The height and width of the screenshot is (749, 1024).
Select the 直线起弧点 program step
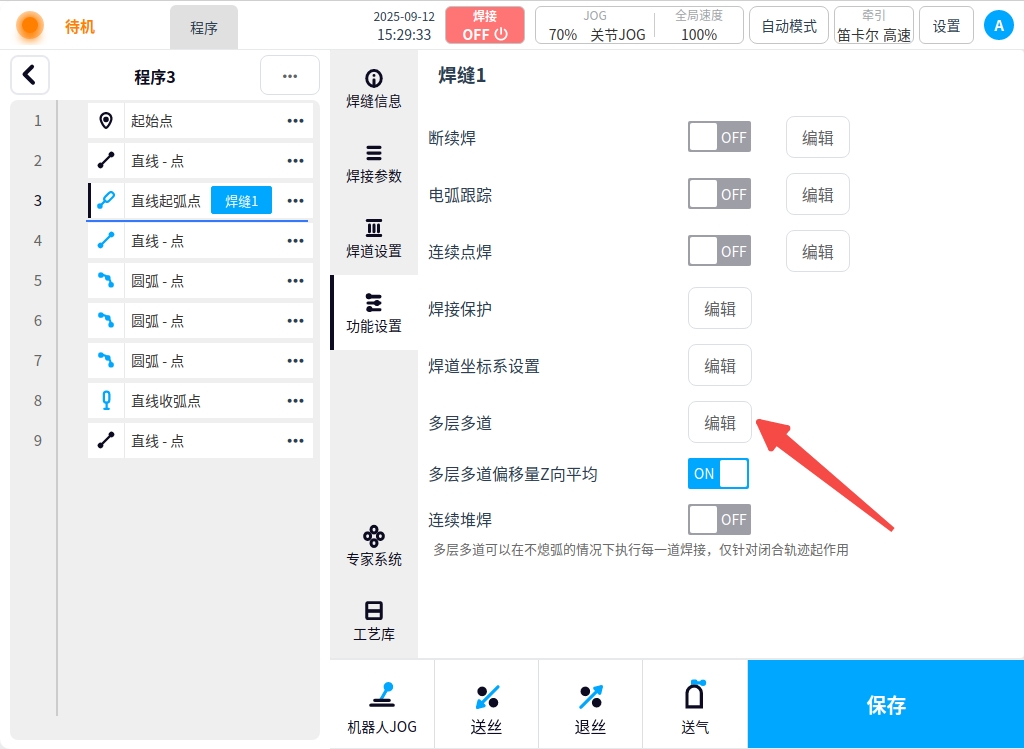pyautogui.click(x=166, y=201)
